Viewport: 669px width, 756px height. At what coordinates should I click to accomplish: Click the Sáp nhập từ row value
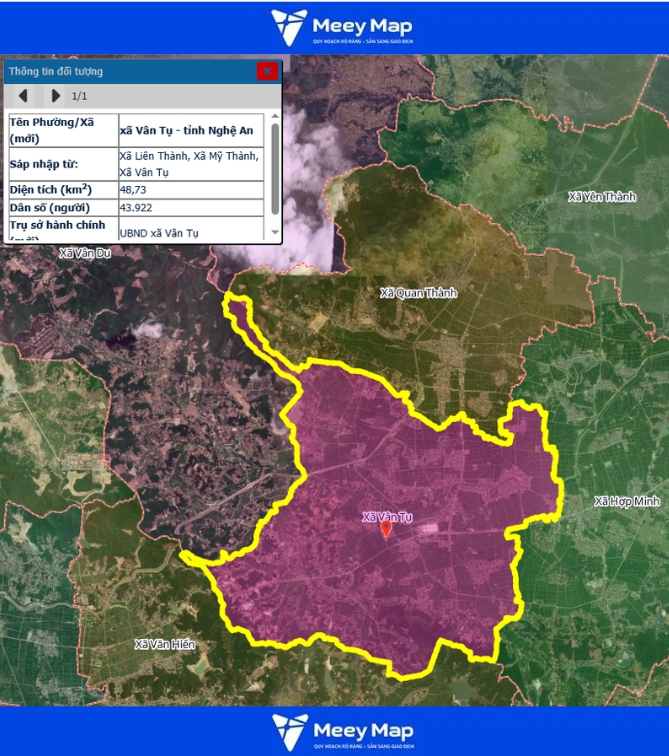[189, 164]
